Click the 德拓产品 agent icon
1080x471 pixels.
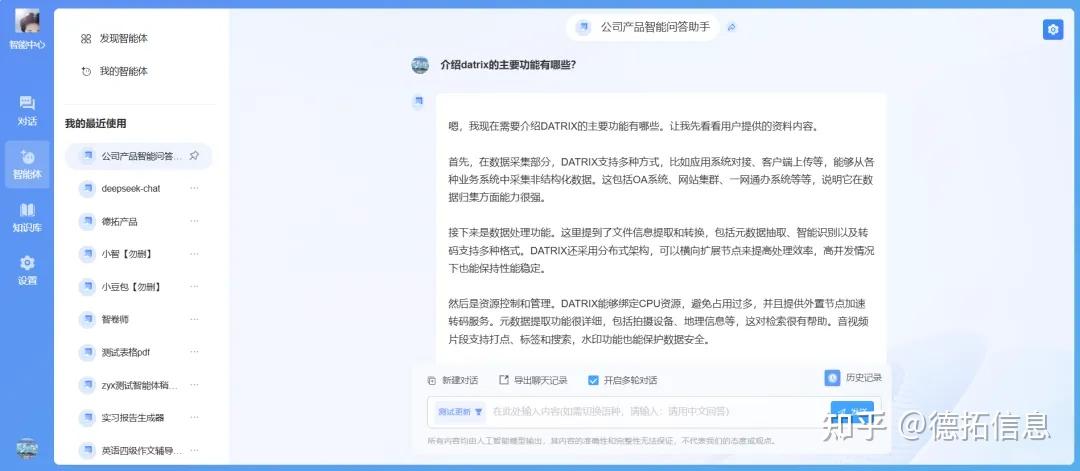tap(87, 221)
